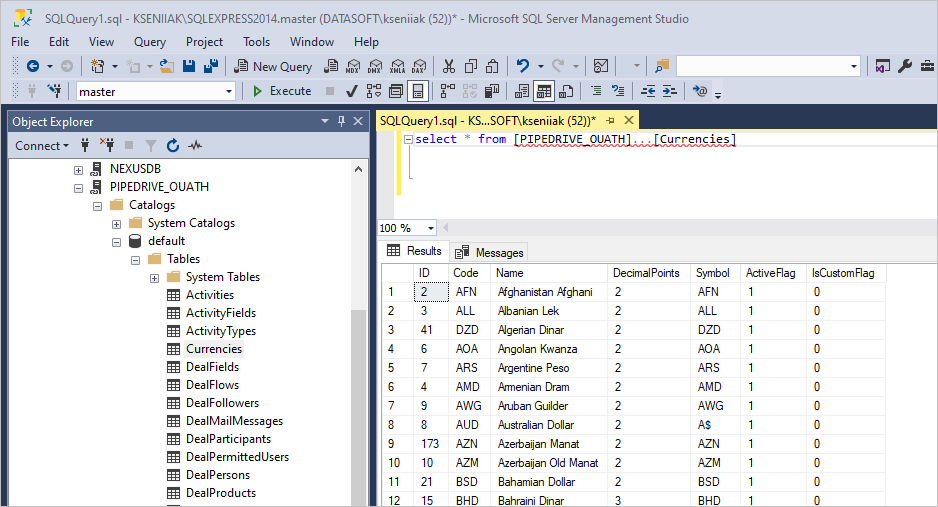Click the Execute button
This screenshot has width=938, height=507.
click(x=282, y=91)
